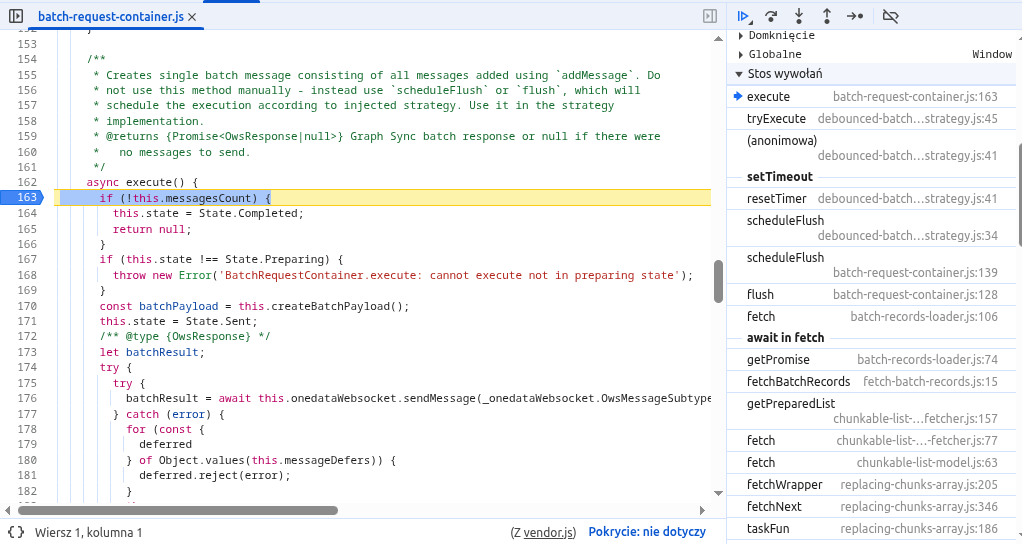Collapse the Stos wywołań section
1022x544 pixels.
741,74
